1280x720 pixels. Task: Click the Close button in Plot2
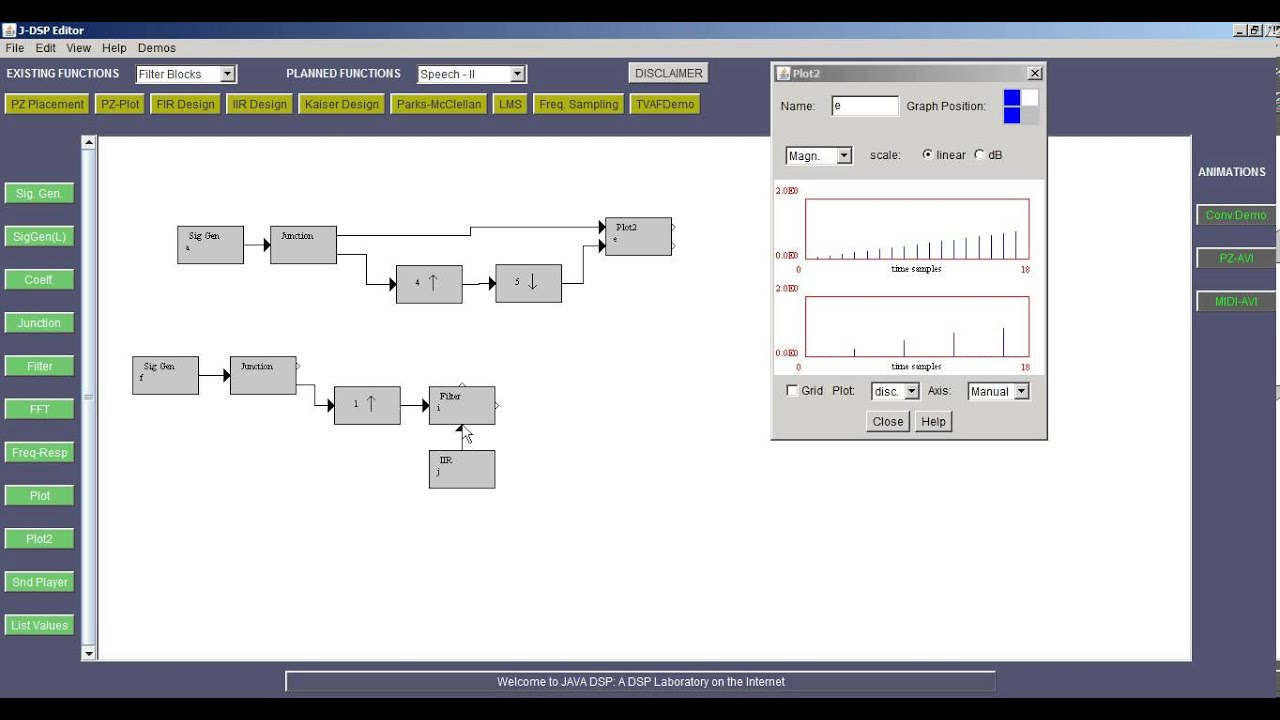[x=888, y=421]
